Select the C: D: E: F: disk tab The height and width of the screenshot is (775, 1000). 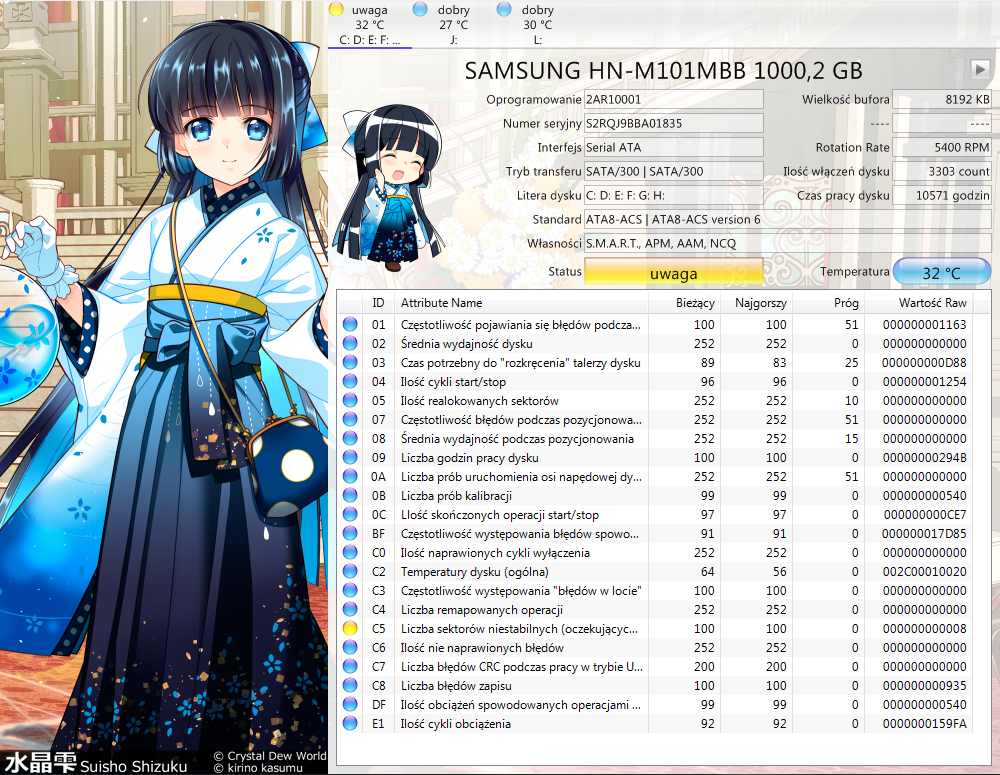click(x=370, y=25)
